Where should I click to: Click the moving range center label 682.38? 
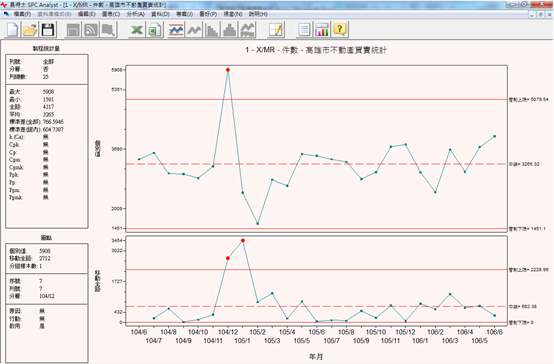pos(523,306)
